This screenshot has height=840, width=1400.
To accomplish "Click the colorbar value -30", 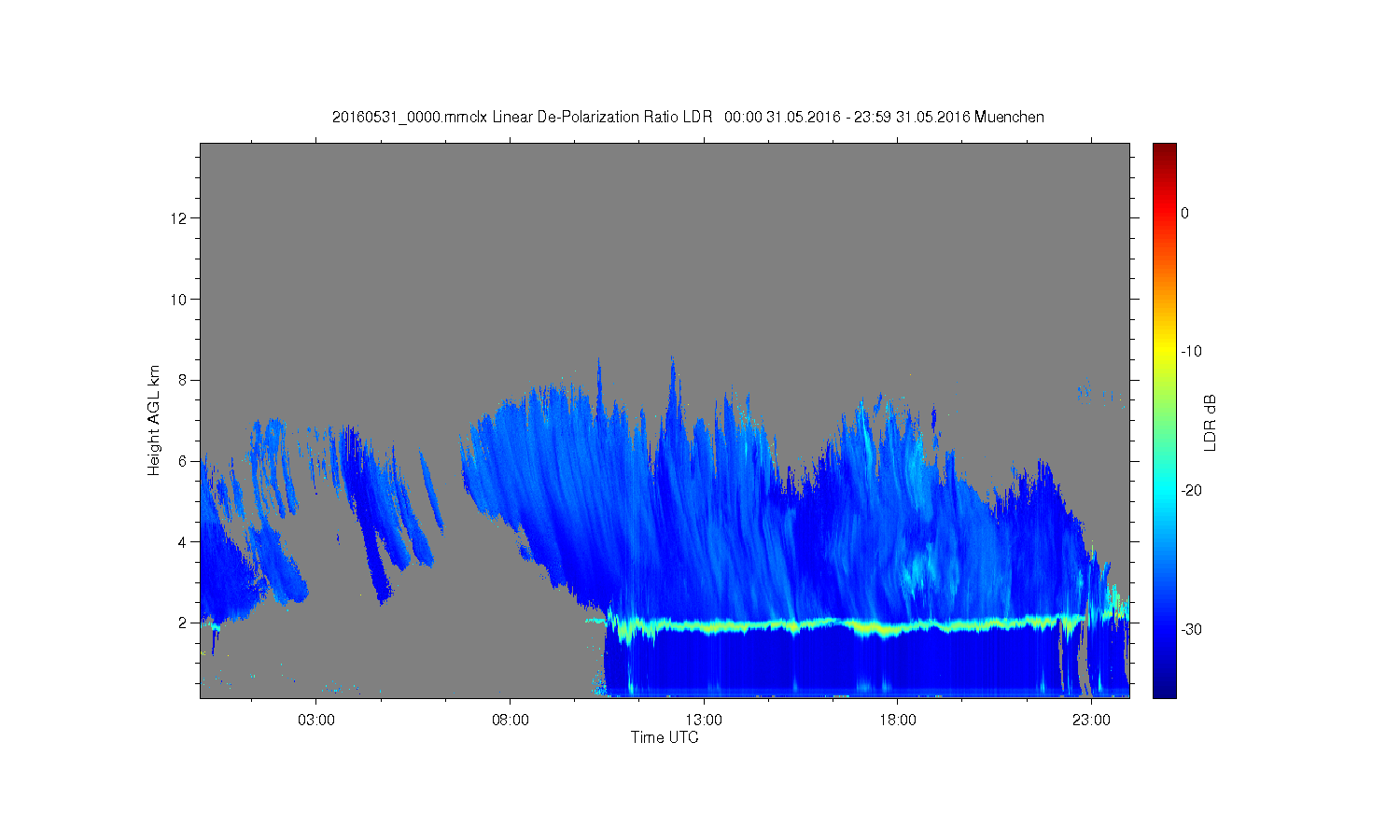I will click(x=1191, y=630).
